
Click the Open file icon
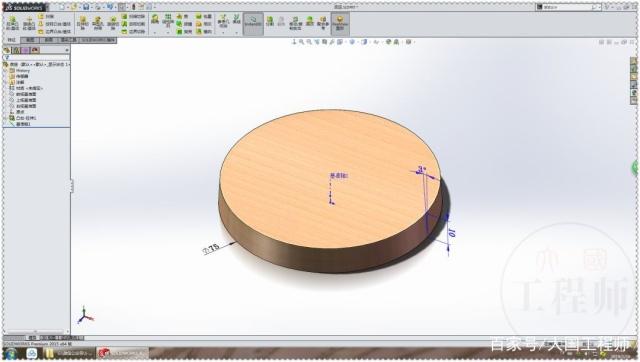click(x=74, y=7)
